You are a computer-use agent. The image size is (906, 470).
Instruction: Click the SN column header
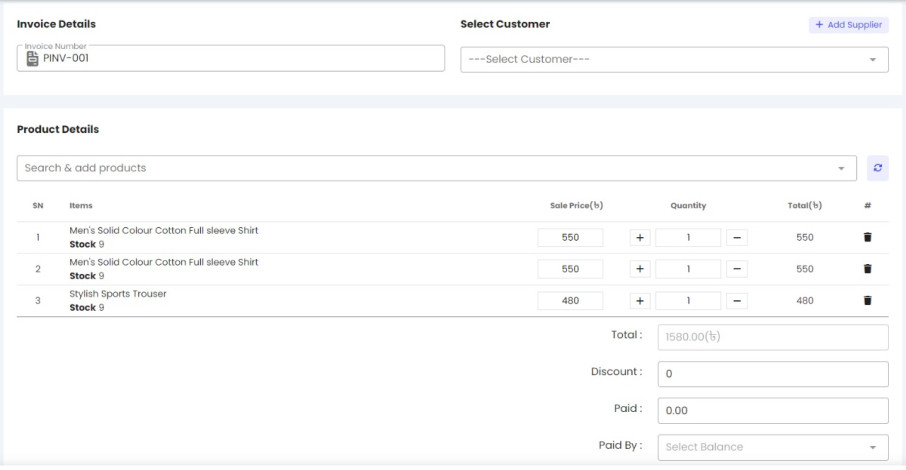point(38,205)
